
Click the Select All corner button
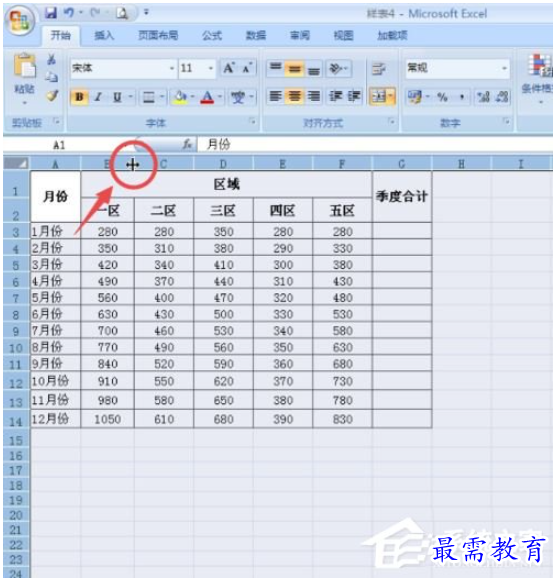click(x=16, y=163)
